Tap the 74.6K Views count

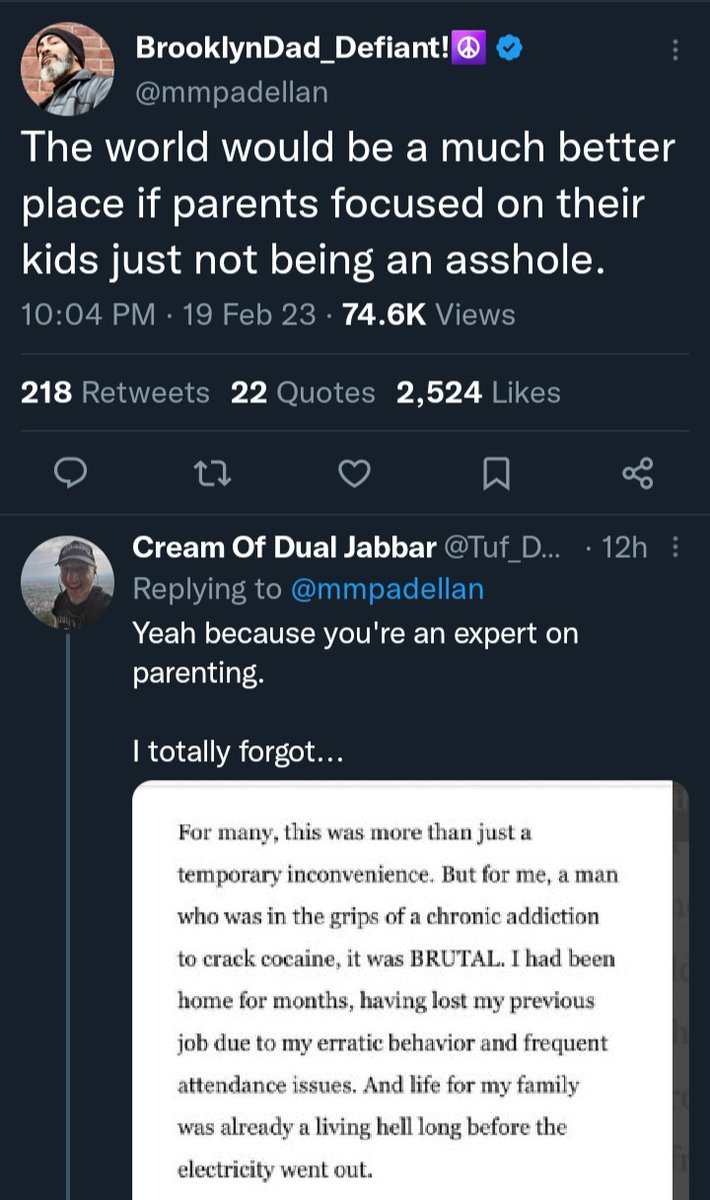428,315
